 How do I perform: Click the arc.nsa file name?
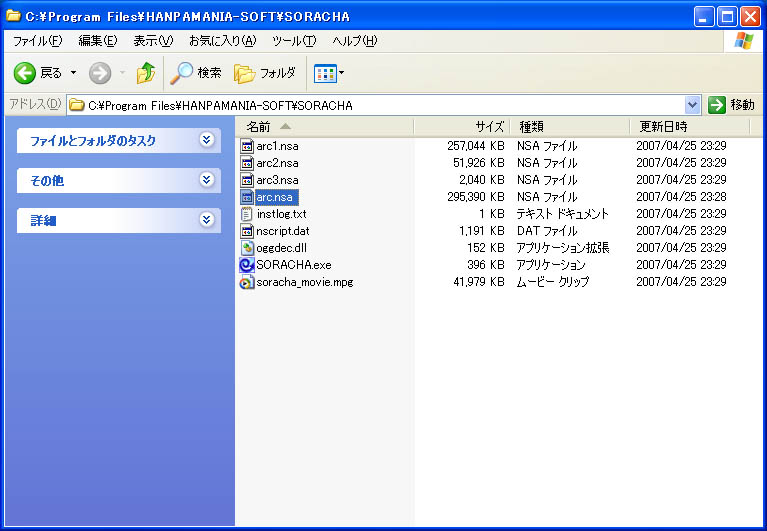click(274, 198)
